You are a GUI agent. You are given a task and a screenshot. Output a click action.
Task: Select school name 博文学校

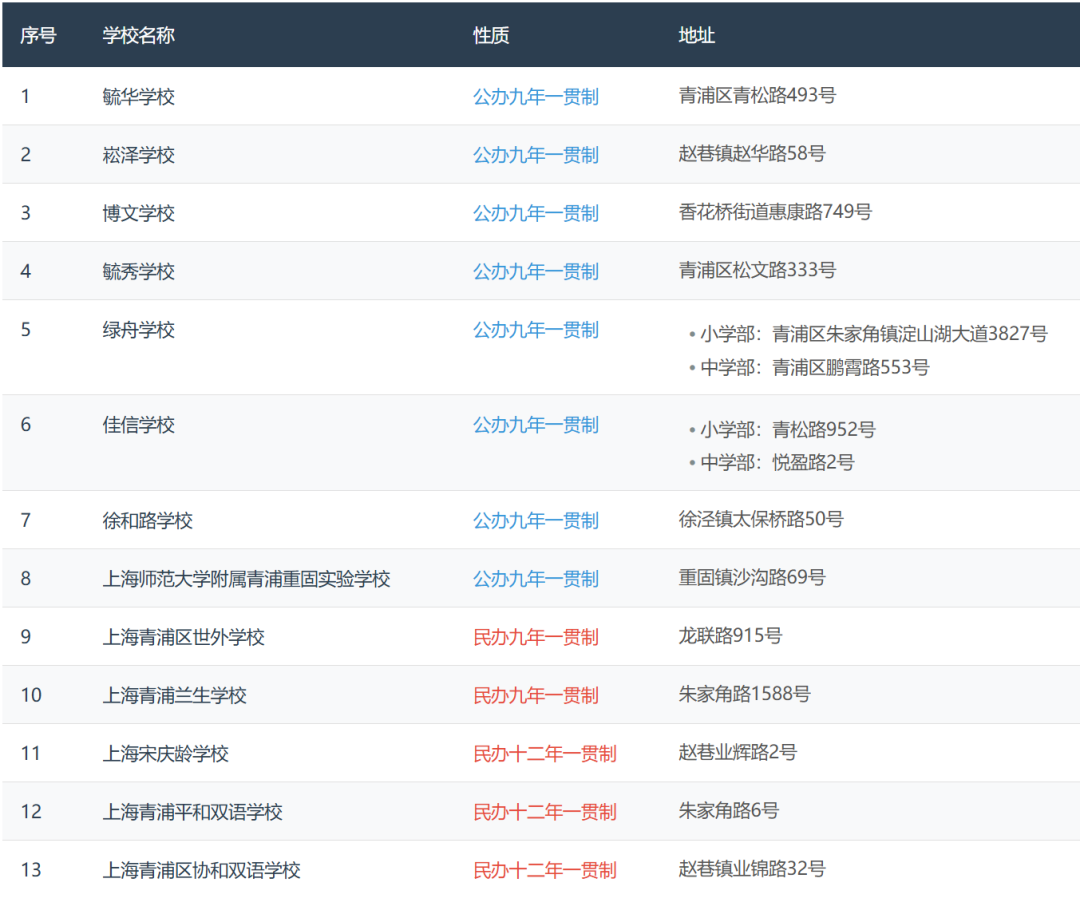tap(138, 213)
